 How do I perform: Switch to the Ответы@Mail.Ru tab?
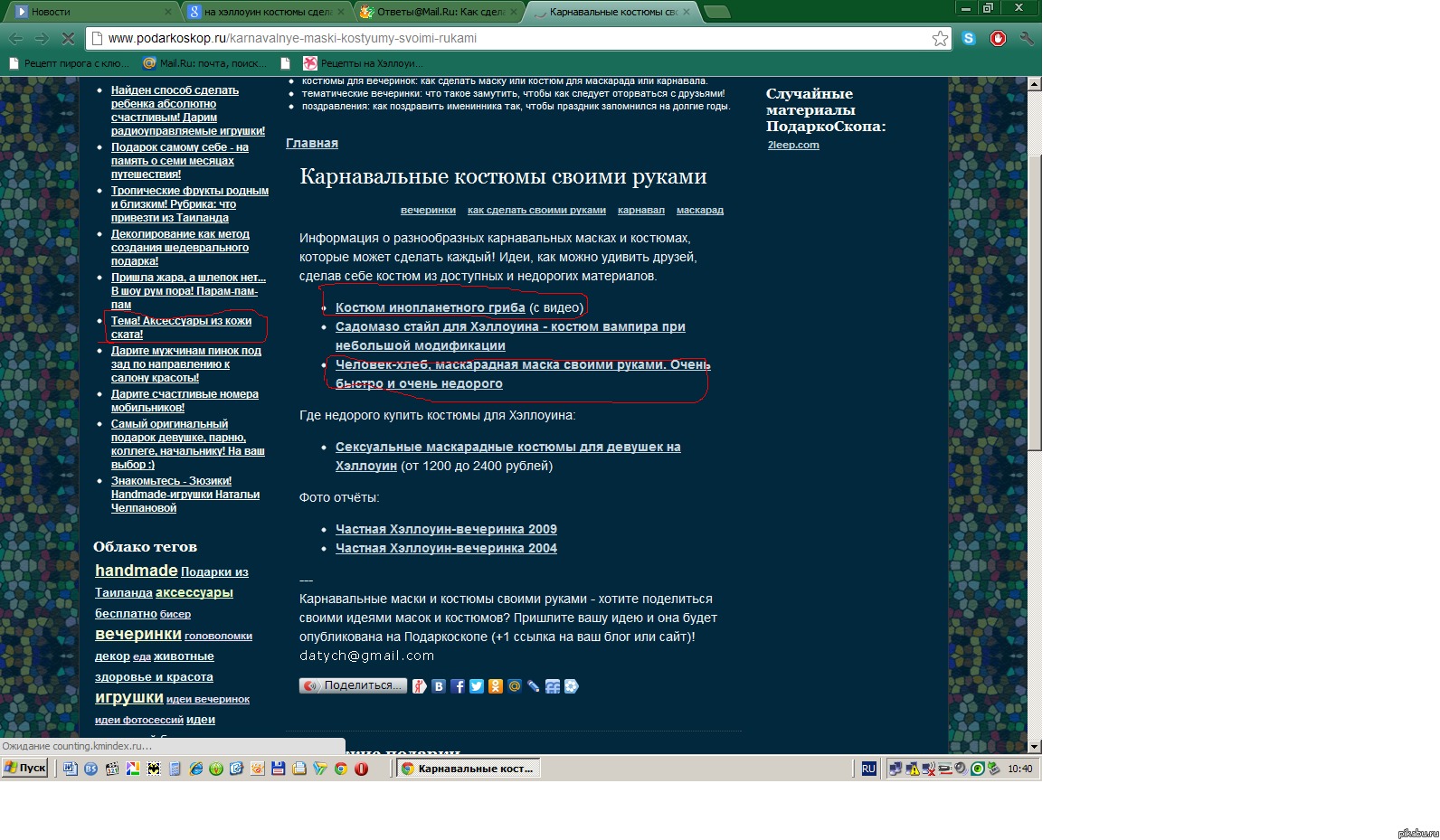[x=438, y=12]
